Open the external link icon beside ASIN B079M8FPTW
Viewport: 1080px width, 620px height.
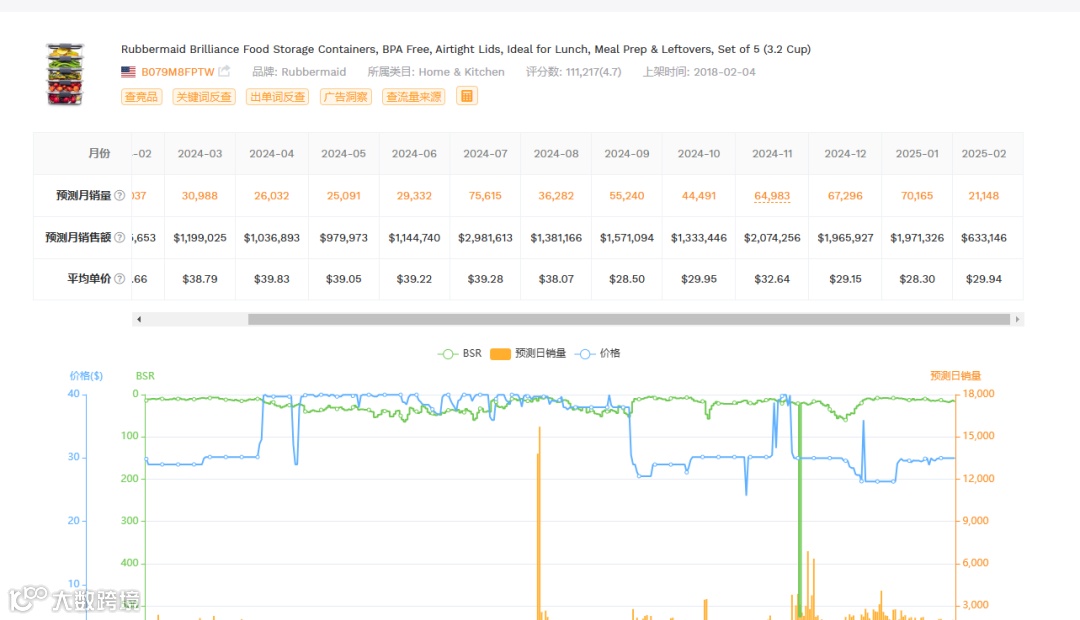(224, 71)
